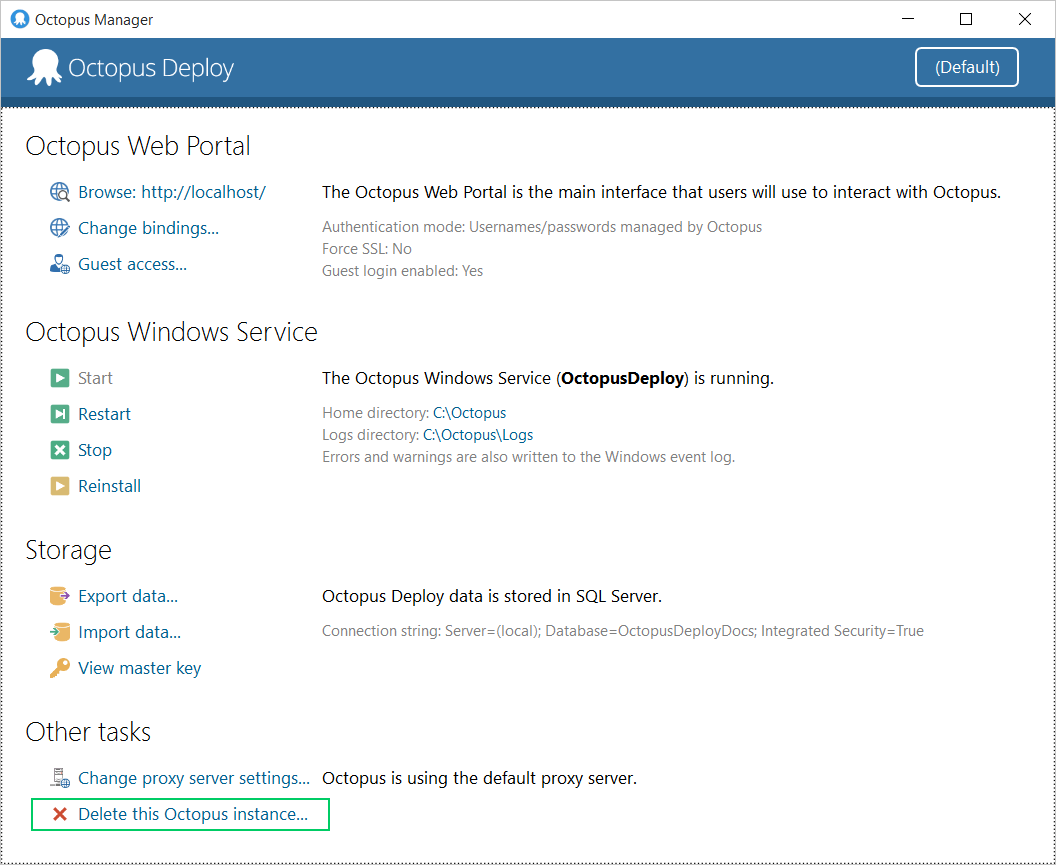
Task: Click the master key icon
Action: coord(60,668)
